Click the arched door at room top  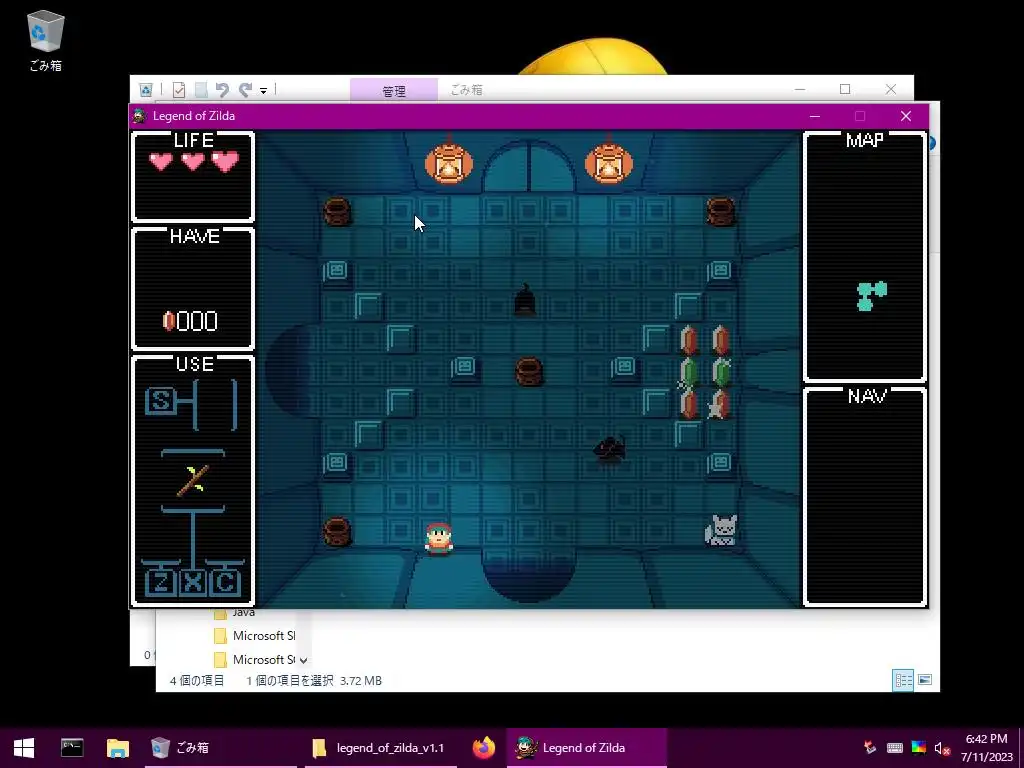(529, 167)
